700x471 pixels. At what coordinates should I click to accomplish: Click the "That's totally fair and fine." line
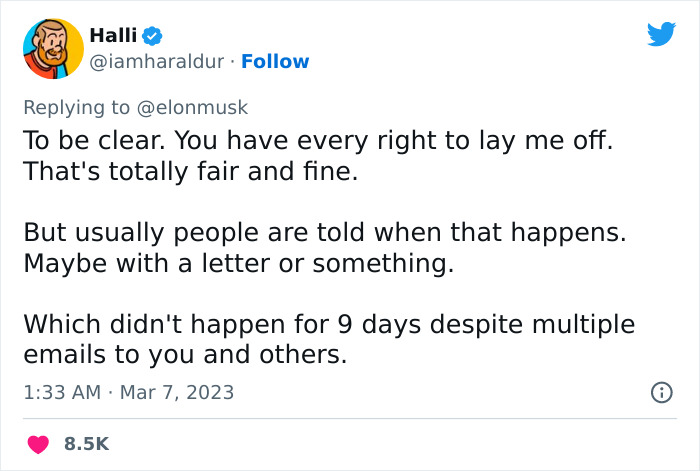[190, 172]
